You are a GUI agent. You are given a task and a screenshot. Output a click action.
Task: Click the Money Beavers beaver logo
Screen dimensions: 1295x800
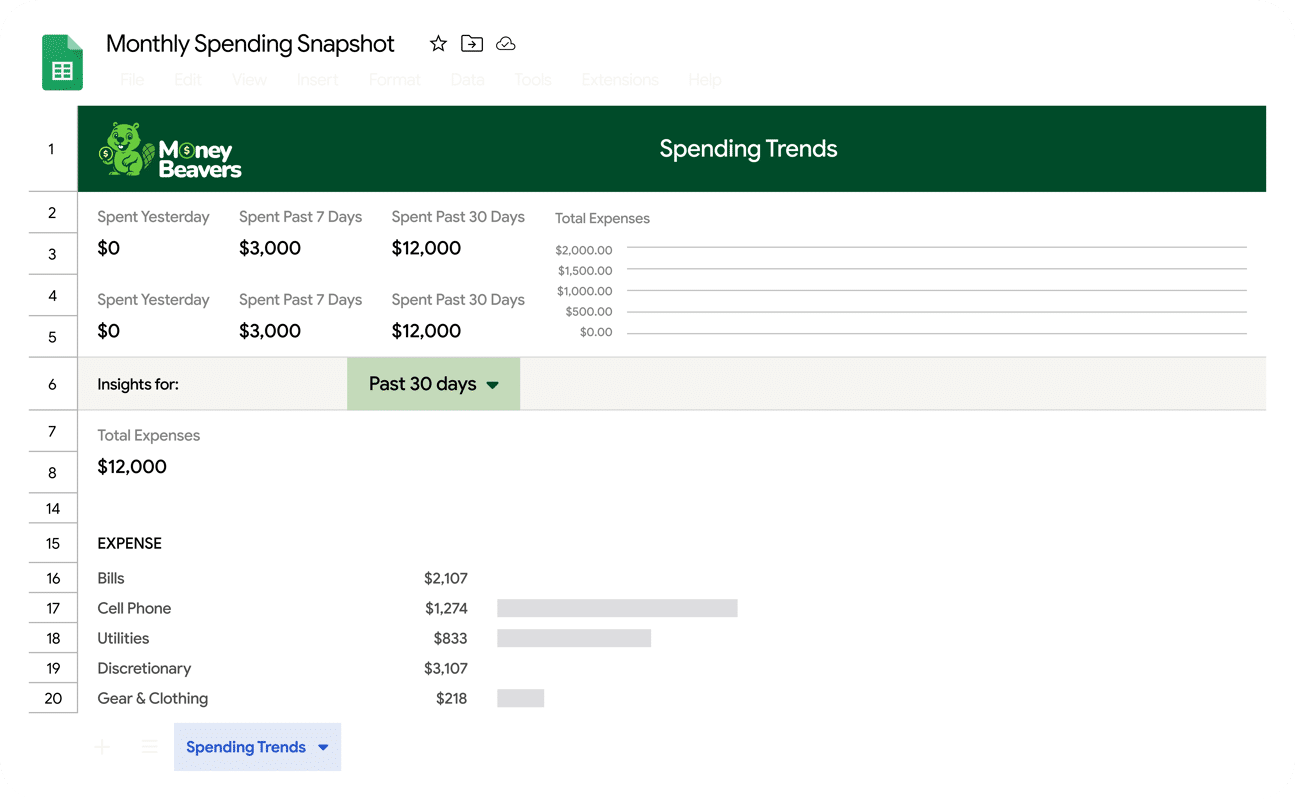click(x=170, y=150)
